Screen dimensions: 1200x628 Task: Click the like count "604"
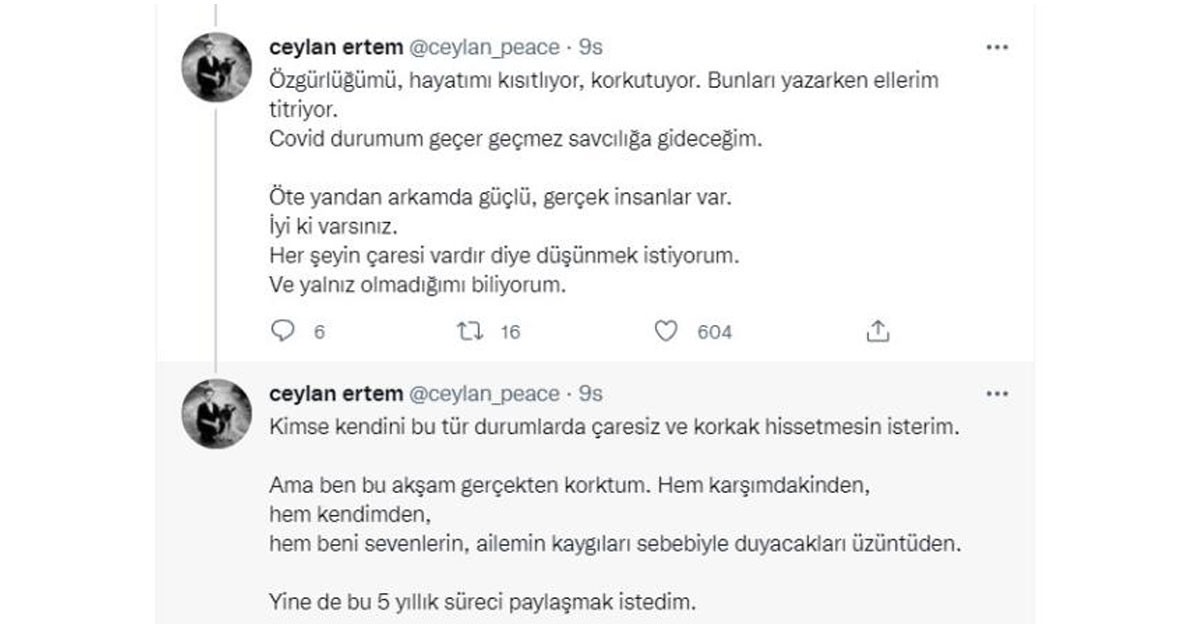click(x=714, y=333)
